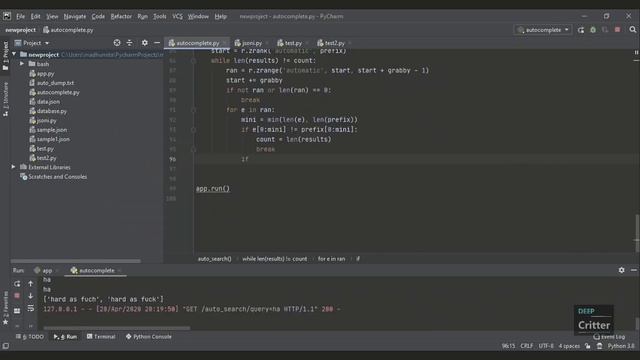Click the Down stack trace arrow

31,296
